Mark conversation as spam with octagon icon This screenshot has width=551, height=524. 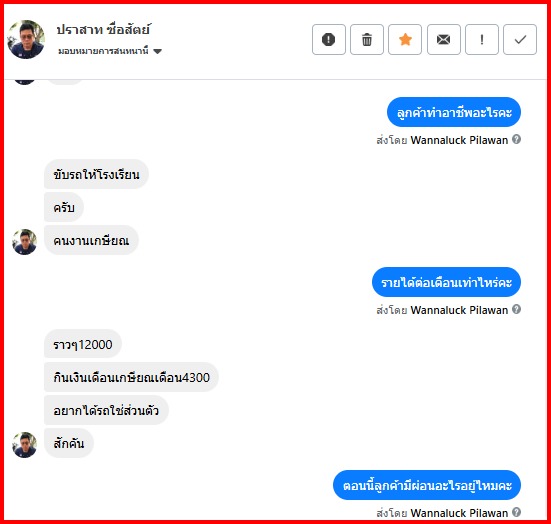(329, 39)
